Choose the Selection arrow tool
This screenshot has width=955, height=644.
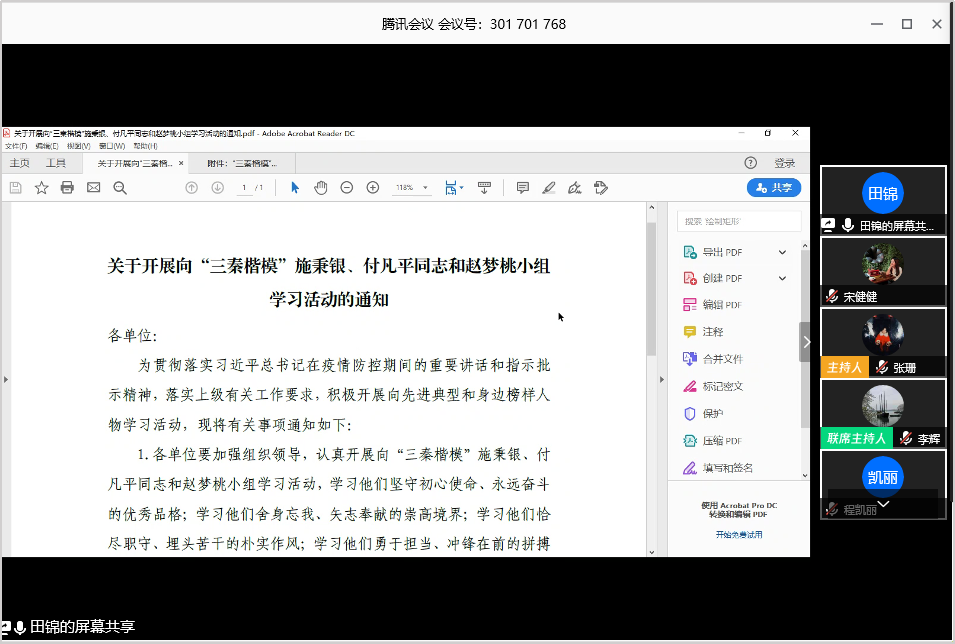[x=295, y=188]
